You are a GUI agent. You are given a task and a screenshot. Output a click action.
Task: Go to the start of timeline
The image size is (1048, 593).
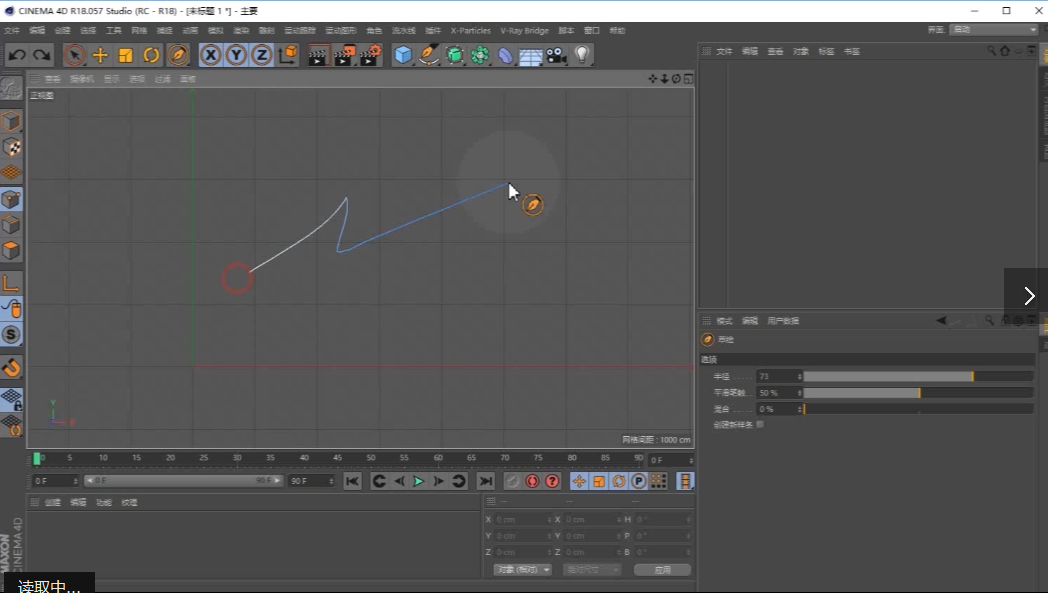point(352,481)
